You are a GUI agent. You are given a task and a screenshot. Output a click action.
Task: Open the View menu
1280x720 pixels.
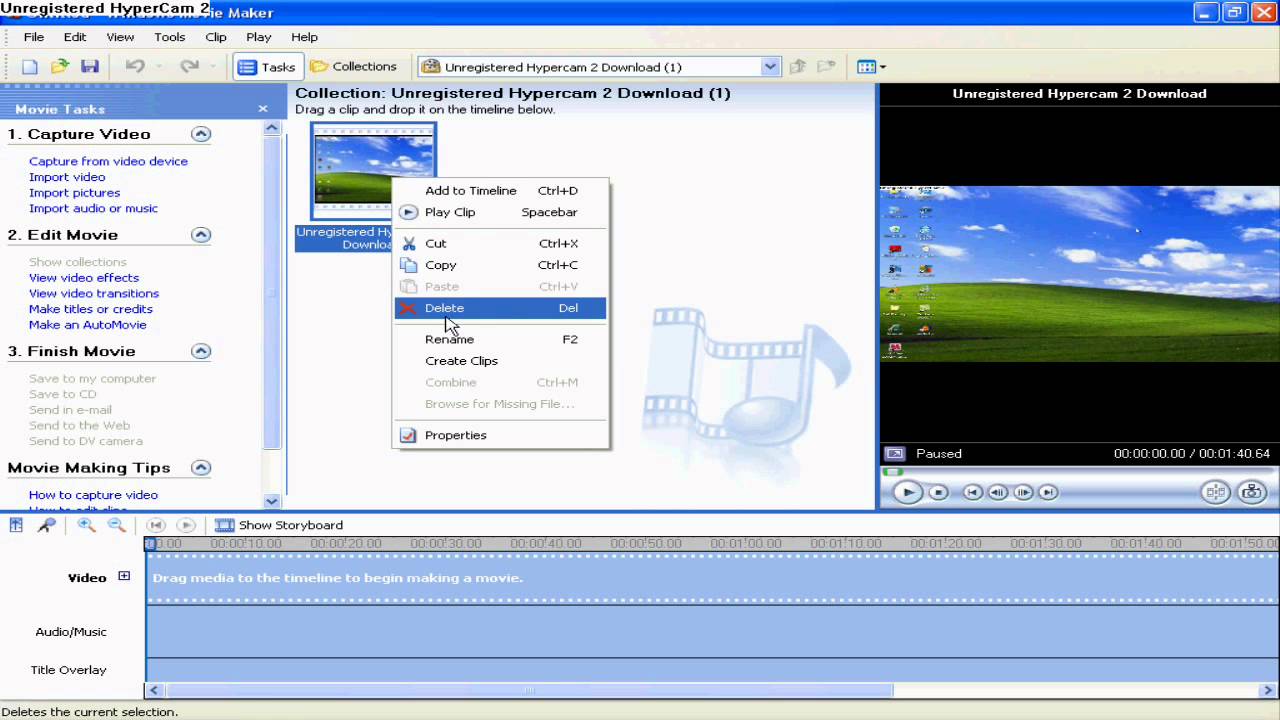(120, 37)
